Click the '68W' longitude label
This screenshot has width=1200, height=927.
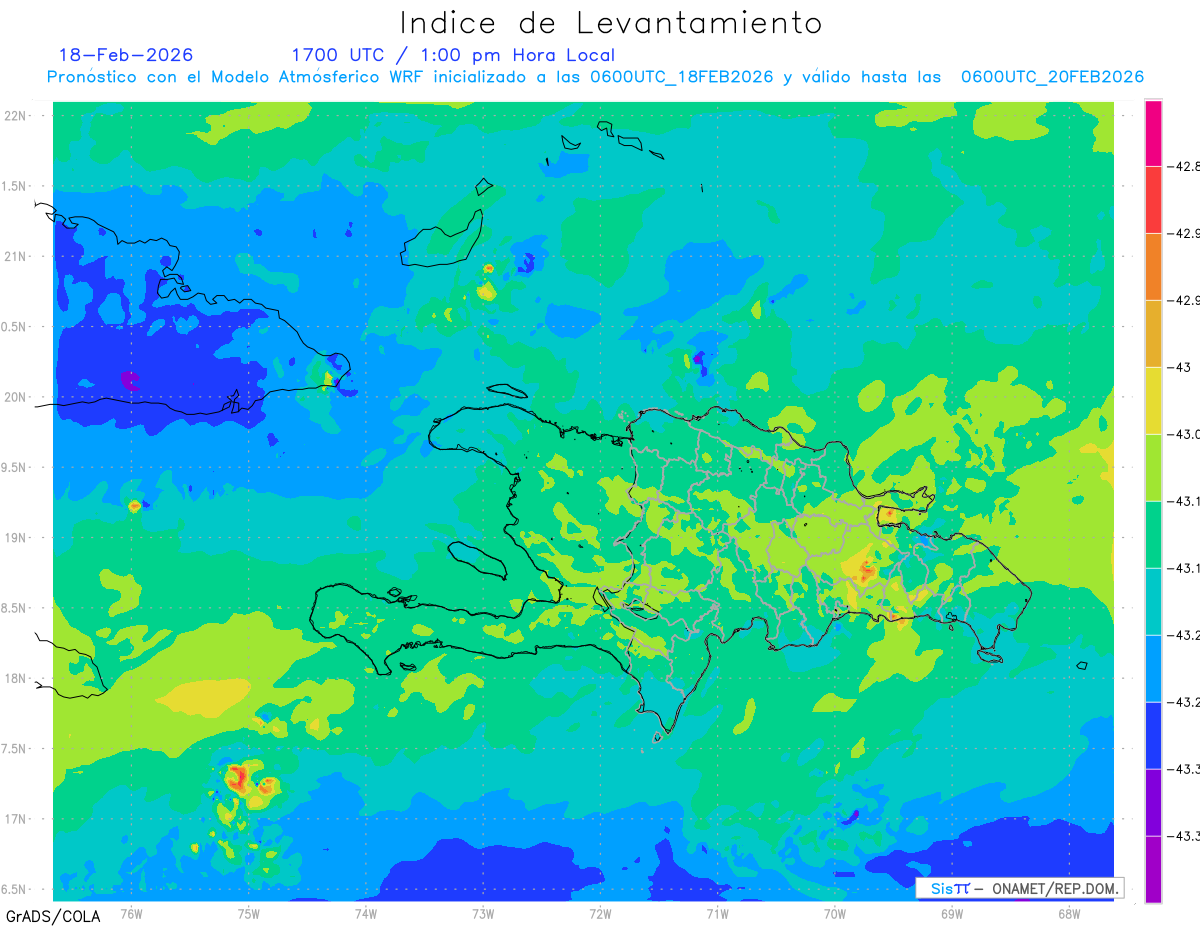[x=1069, y=913]
